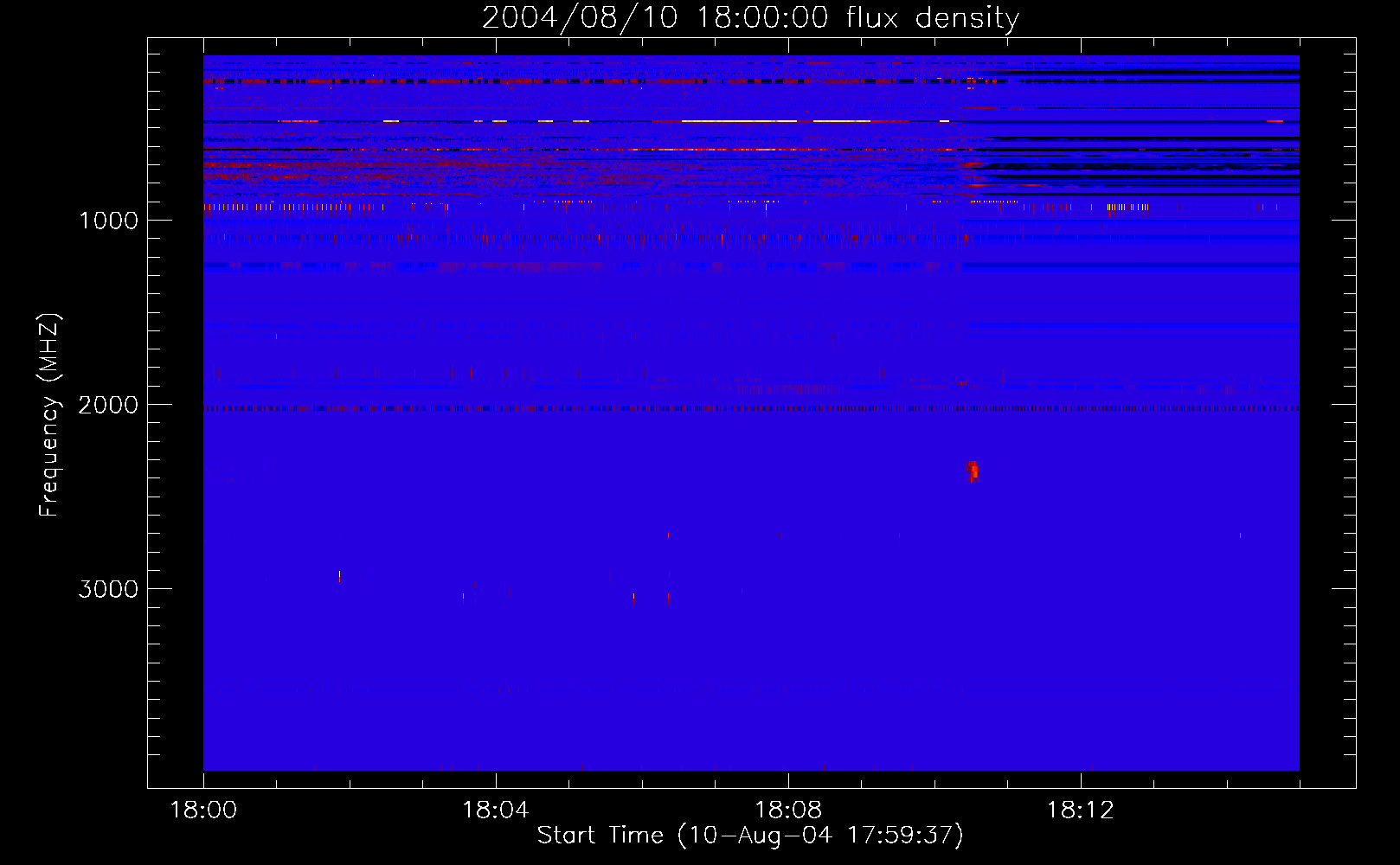Image resolution: width=1400 pixels, height=865 pixels.
Task: Click the "Frequency (MHZ)" axis label
Action: click(49, 415)
